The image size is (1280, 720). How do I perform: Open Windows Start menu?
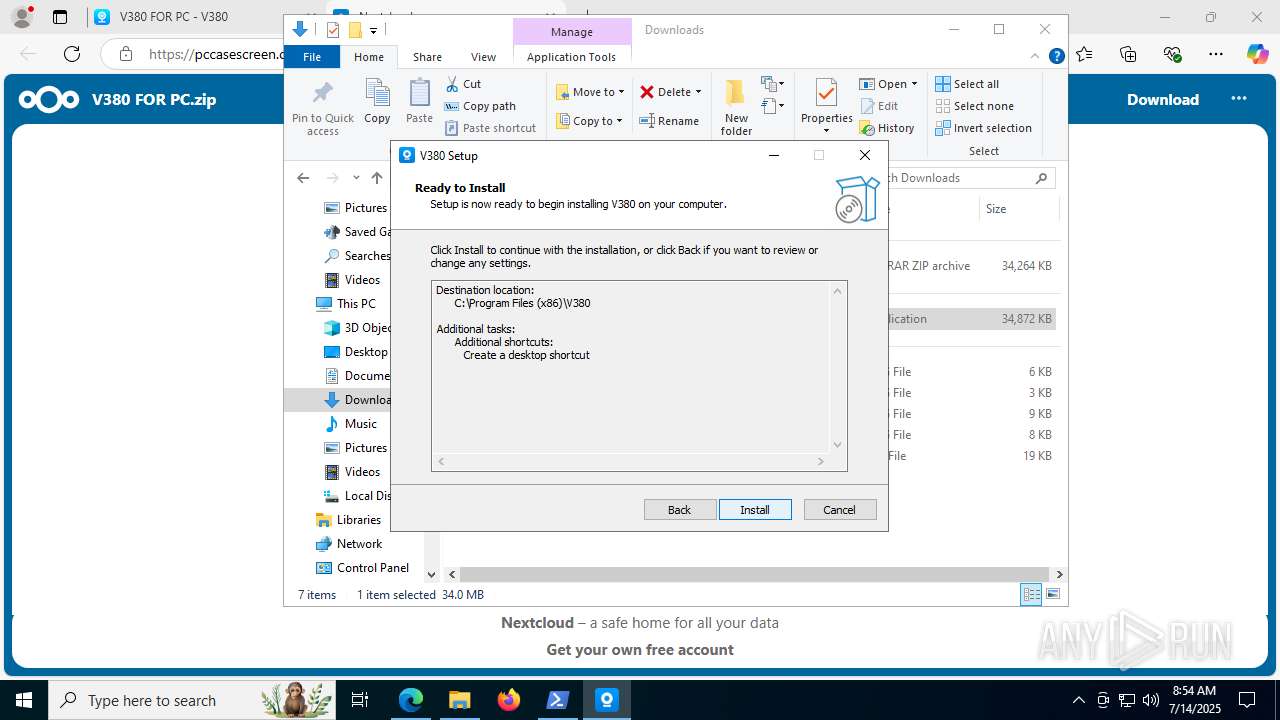24,700
